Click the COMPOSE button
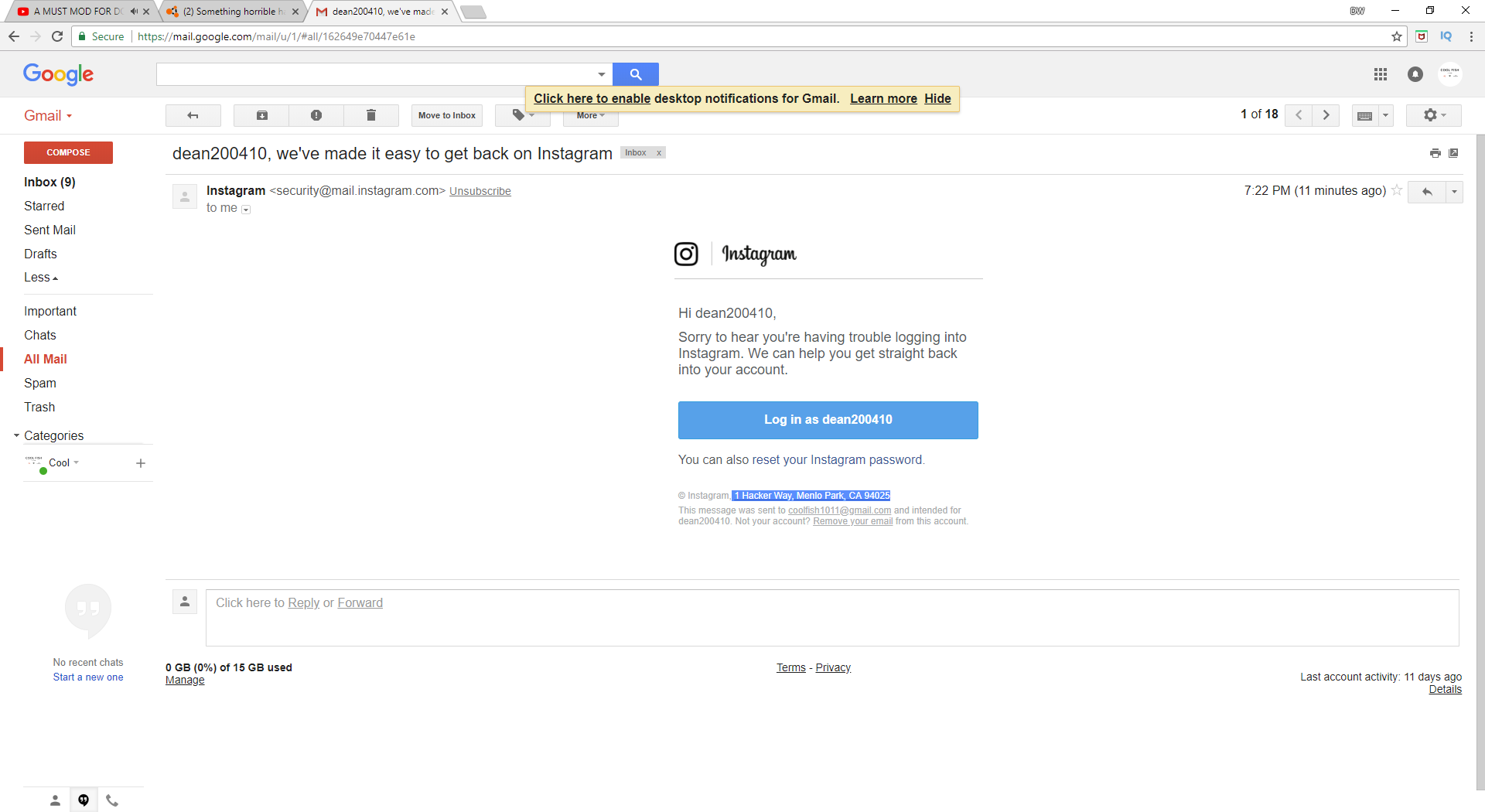The width and height of the screenshot is (1485, 812). 68,152
